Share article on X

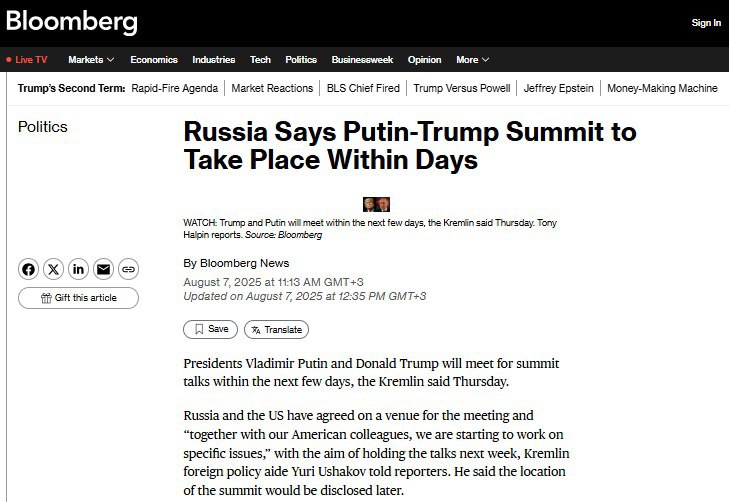[53, 269]
